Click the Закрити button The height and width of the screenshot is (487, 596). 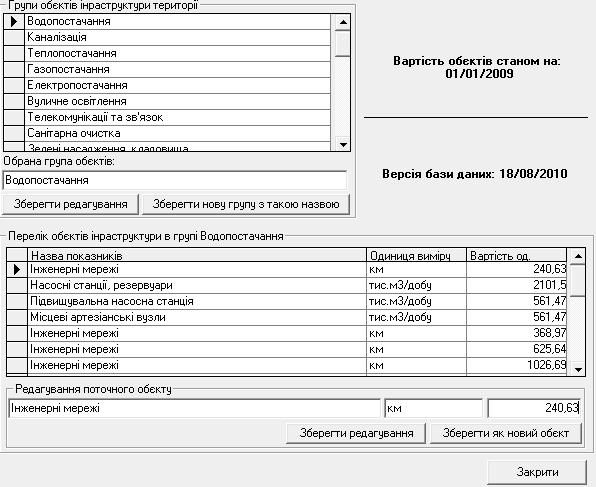point(537,472)
